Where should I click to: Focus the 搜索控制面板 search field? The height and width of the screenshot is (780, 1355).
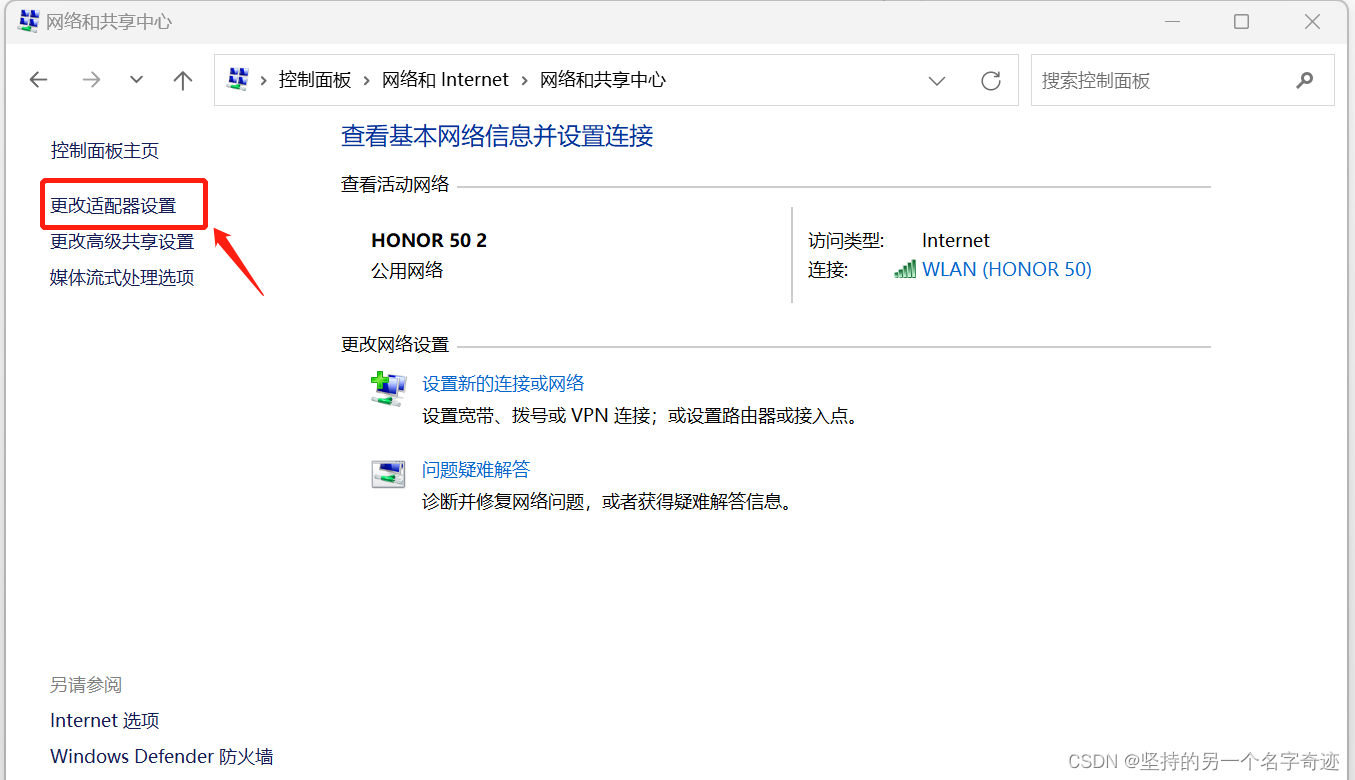tap(1182, 80)
